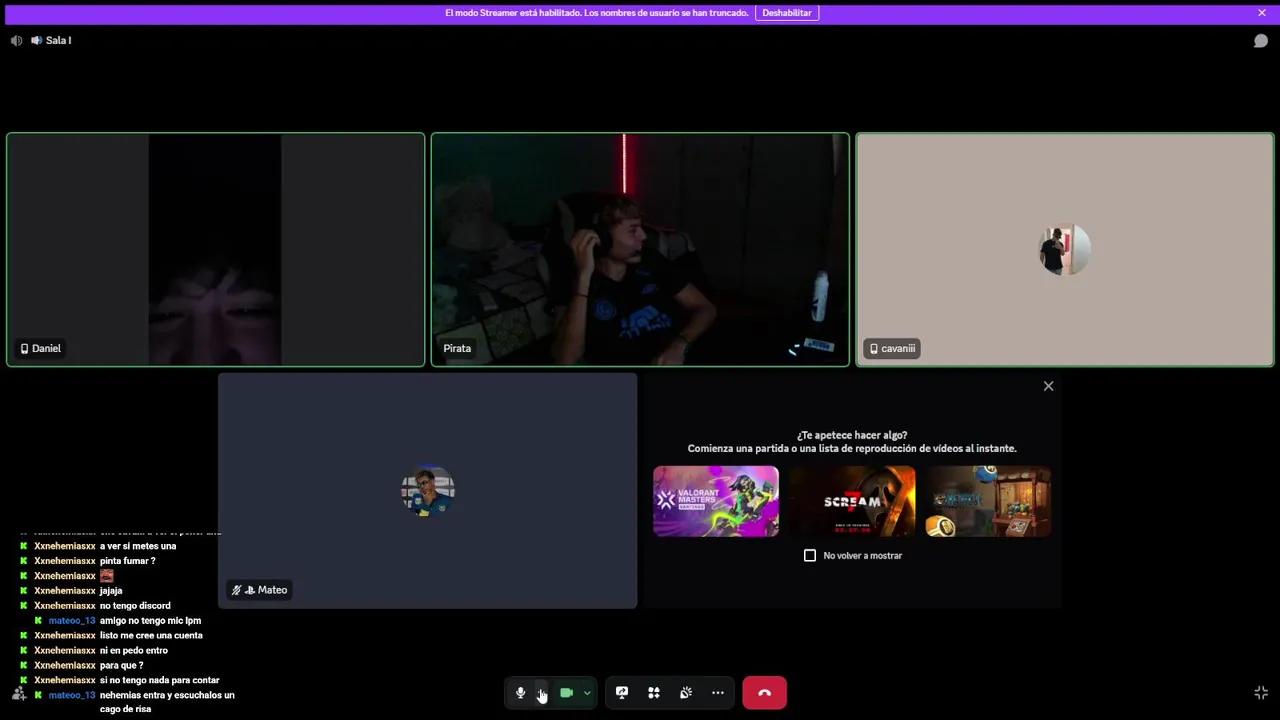The width and height of the screenshot is (1280, 720).
Task: Click the cavaniii name label
Action: [x=898, y=349]
